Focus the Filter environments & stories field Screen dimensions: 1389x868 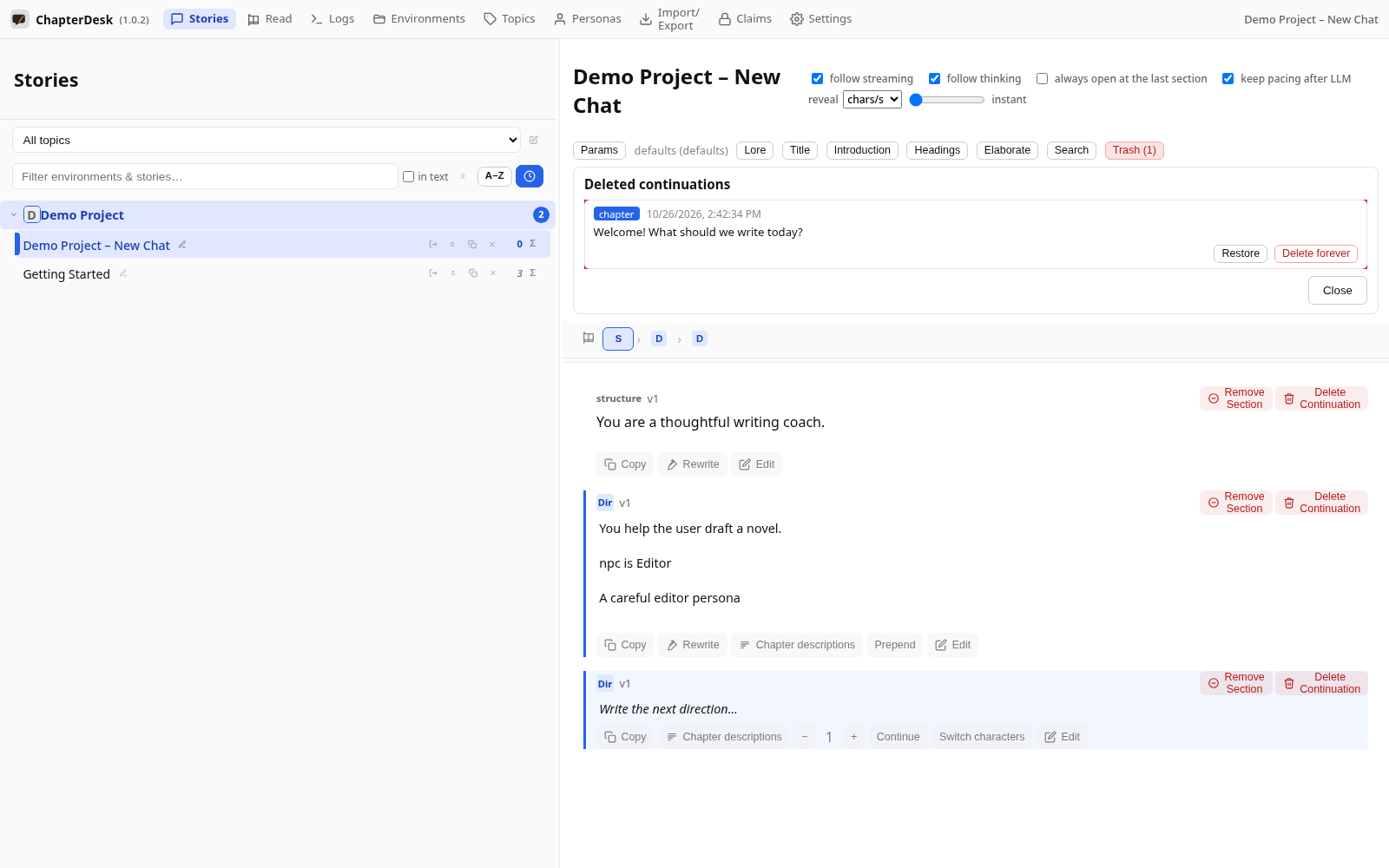point(205,176)
